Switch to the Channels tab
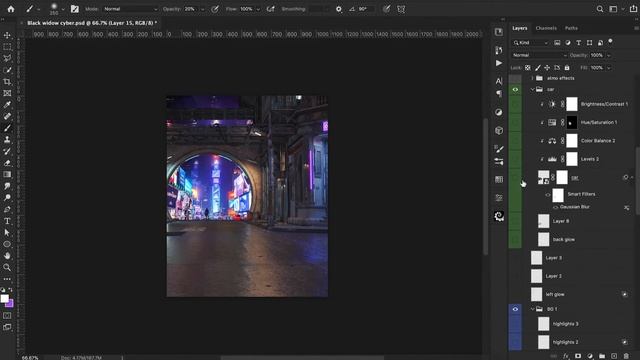640x360 pixels. click(546, 28)
